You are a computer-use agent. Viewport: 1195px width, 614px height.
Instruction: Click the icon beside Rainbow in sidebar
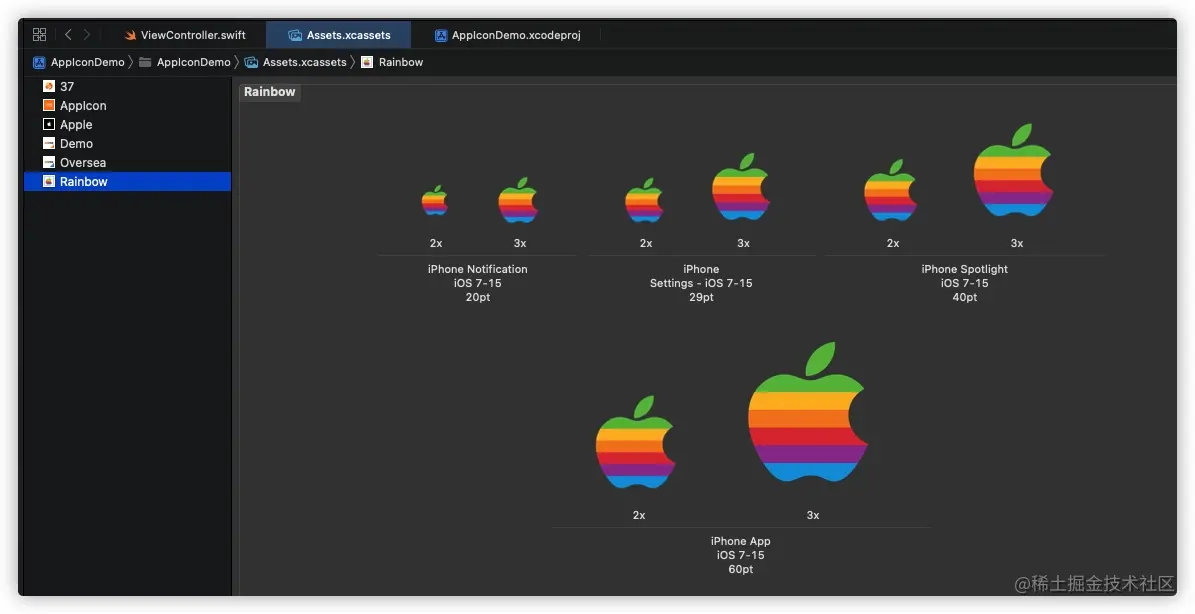click(49, 181)
